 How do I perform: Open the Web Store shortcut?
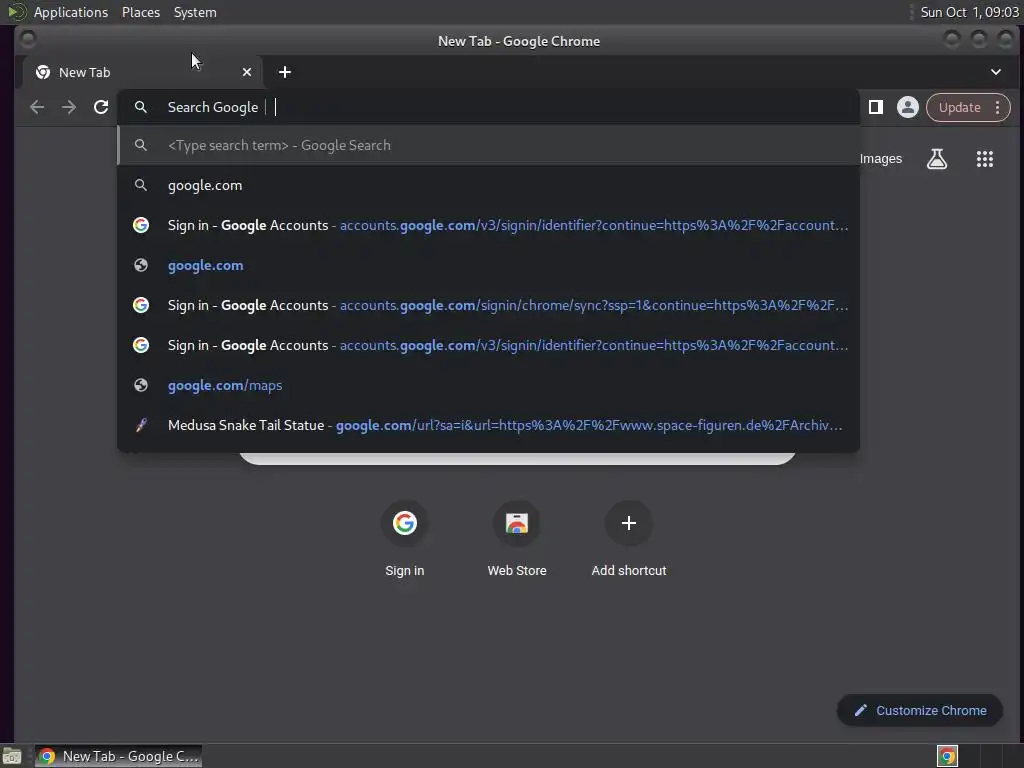pos(517,539)
